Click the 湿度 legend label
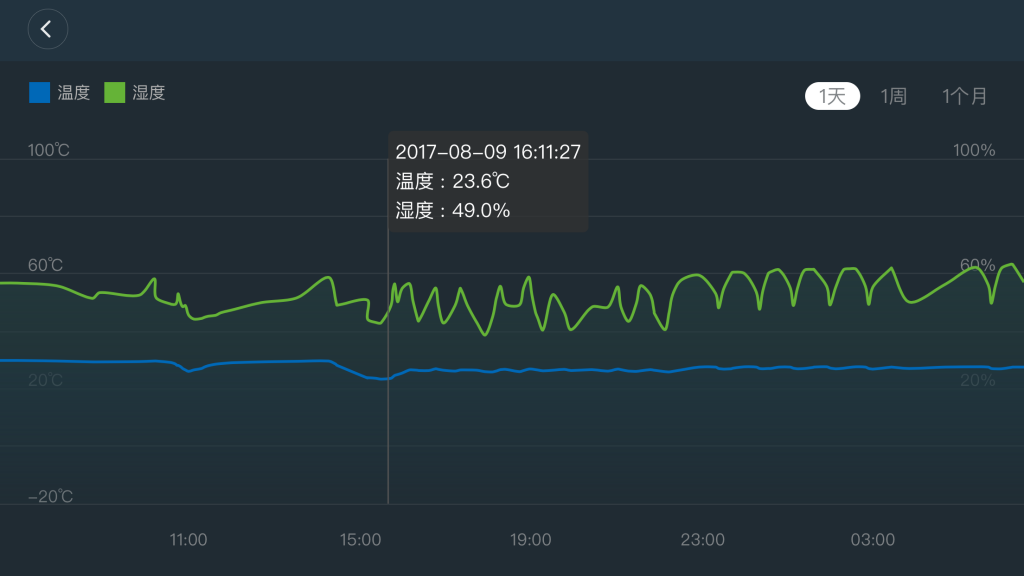1024x576 pixels. click(148, 92)
